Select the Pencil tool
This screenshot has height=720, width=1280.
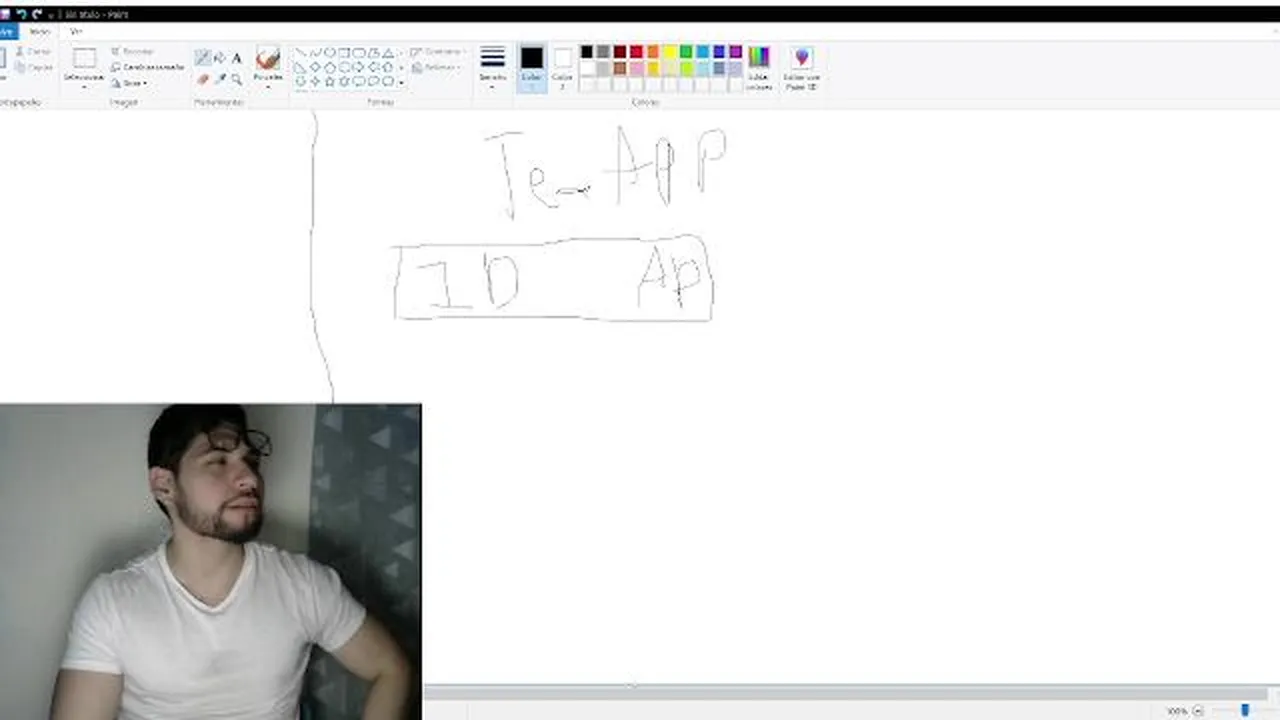(x=203, y=57)
